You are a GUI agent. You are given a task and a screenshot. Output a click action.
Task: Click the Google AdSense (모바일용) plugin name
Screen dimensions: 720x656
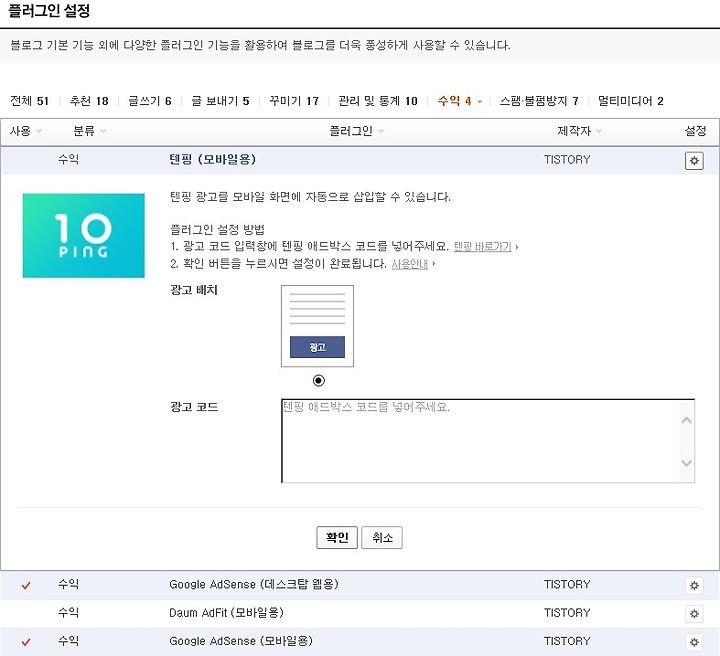tap(241, 641)
